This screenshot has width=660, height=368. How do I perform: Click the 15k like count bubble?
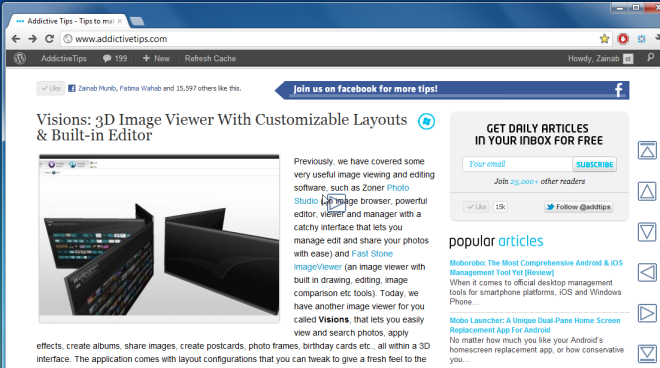(500, 207)
